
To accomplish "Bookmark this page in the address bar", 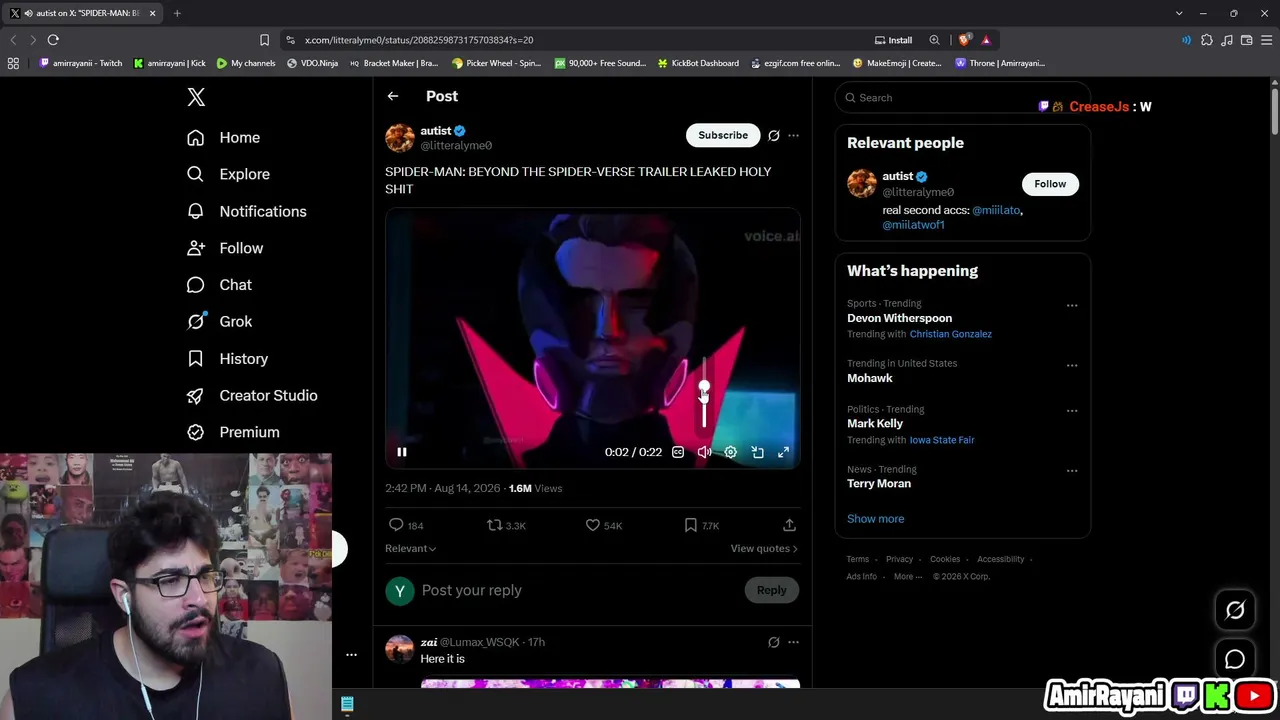I will pyautogui.click(x=264, y=40).
